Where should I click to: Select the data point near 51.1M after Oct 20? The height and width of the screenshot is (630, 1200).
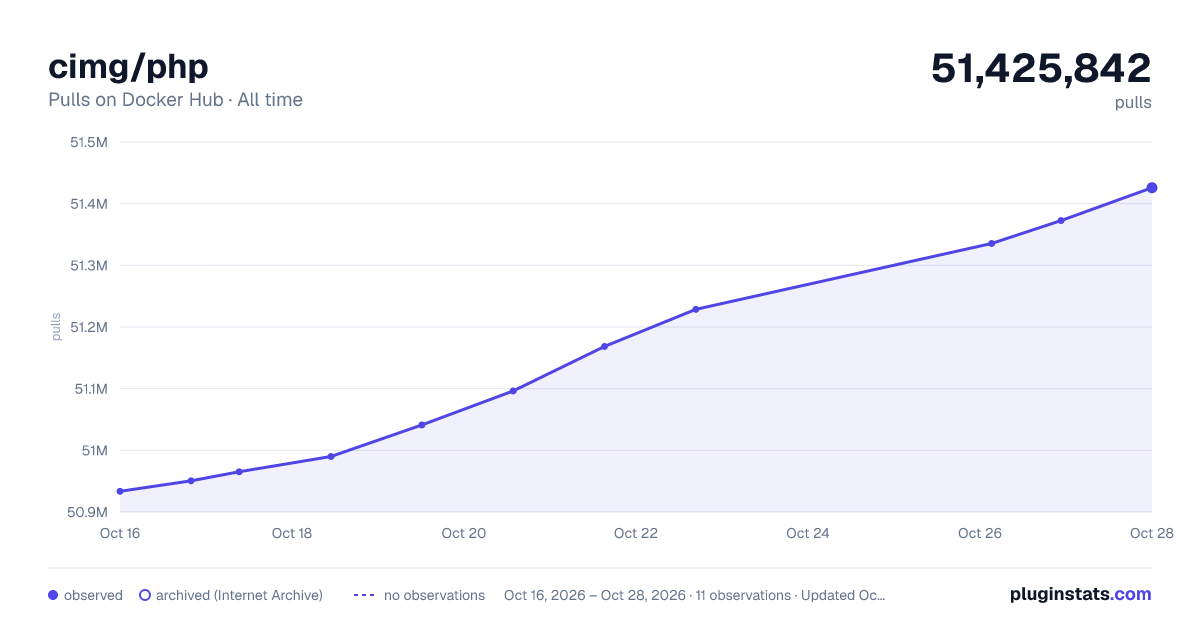click(513, 391)
